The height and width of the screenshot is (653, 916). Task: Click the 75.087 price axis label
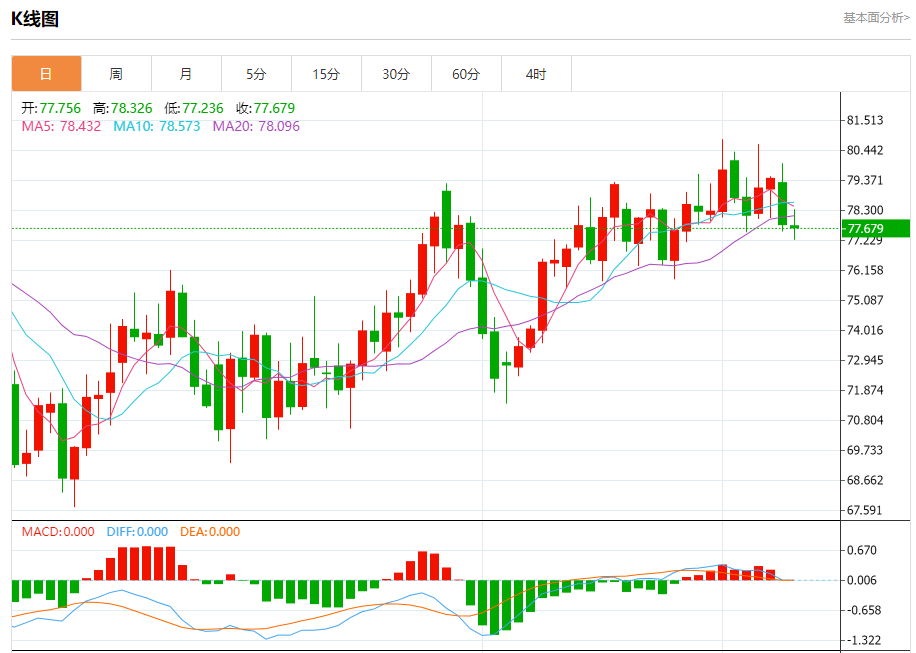865,300
